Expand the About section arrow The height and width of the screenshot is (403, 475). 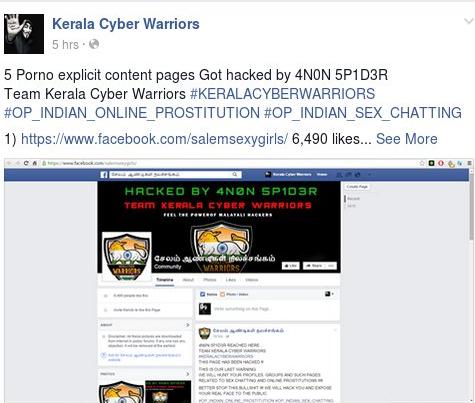tap(188, 325)
